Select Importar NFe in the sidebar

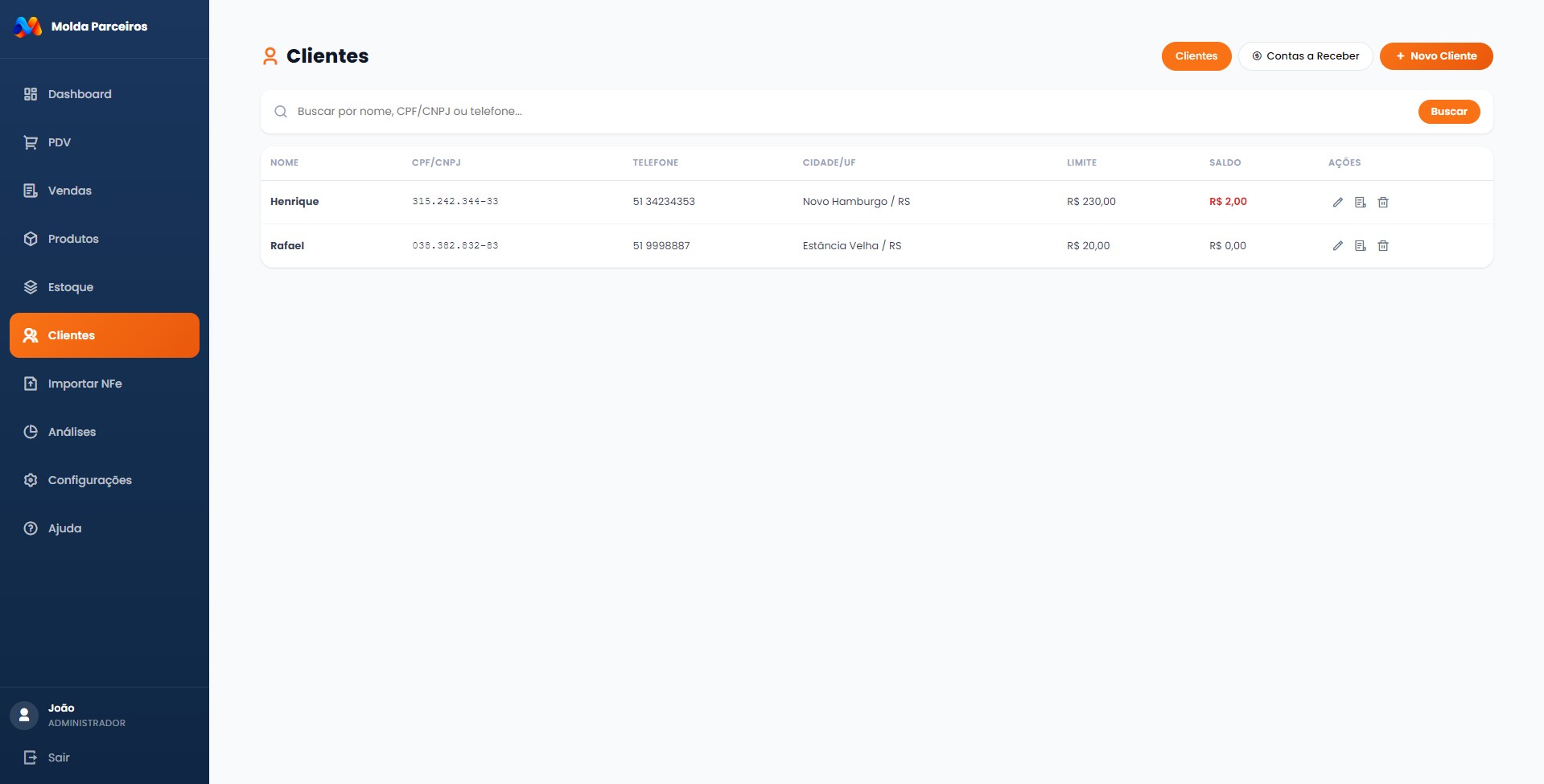84,384
